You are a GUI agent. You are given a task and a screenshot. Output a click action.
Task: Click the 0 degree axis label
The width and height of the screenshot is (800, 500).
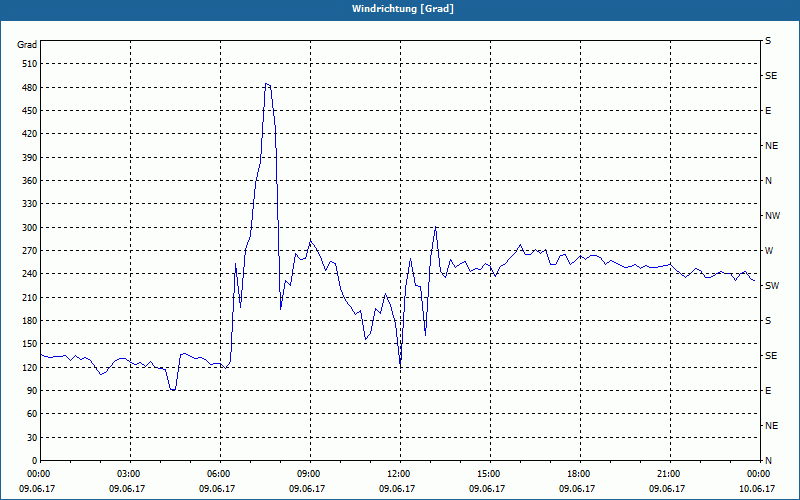[35, 460]
